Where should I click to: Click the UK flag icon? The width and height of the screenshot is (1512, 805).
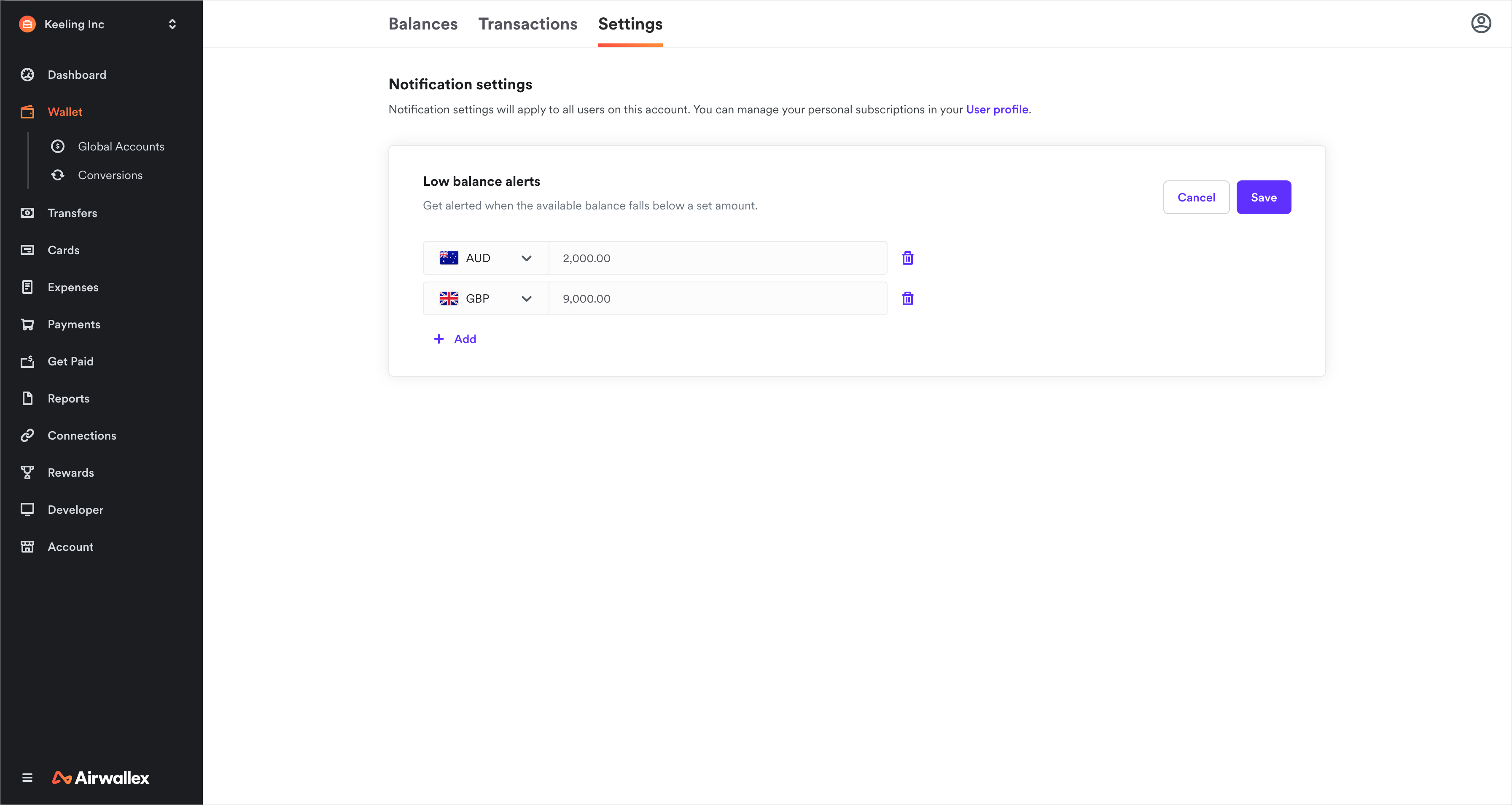449,298
